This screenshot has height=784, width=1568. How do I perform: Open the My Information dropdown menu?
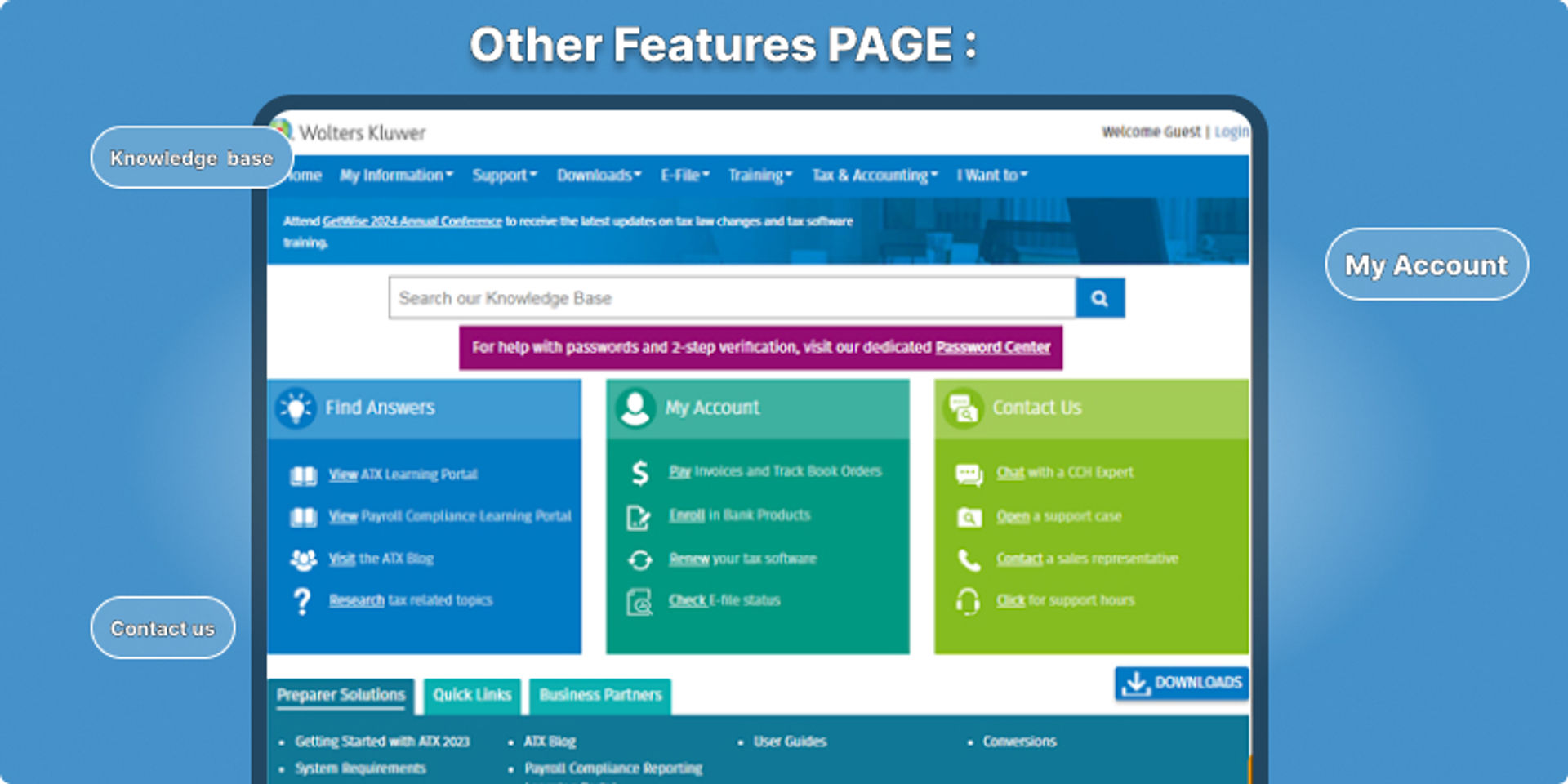(x=396, y=176)
